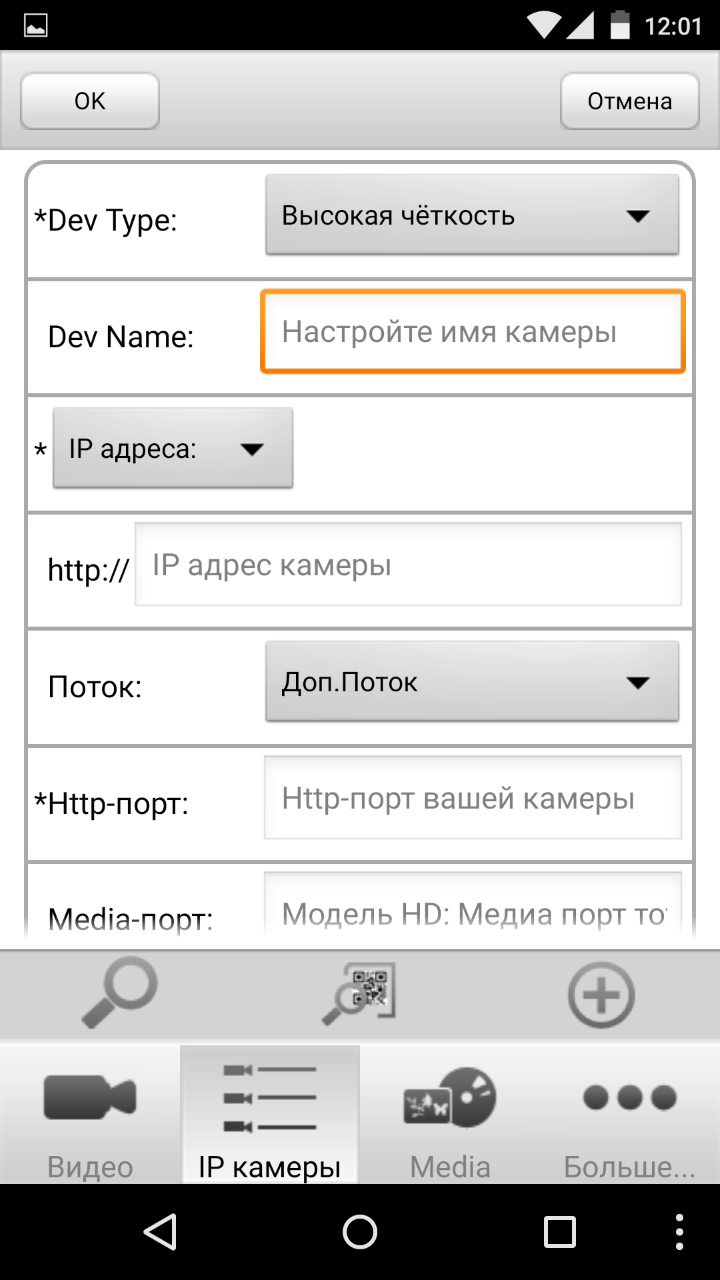
Task: Open the Dev Type dropdown
Action: (x=471, y=214)
